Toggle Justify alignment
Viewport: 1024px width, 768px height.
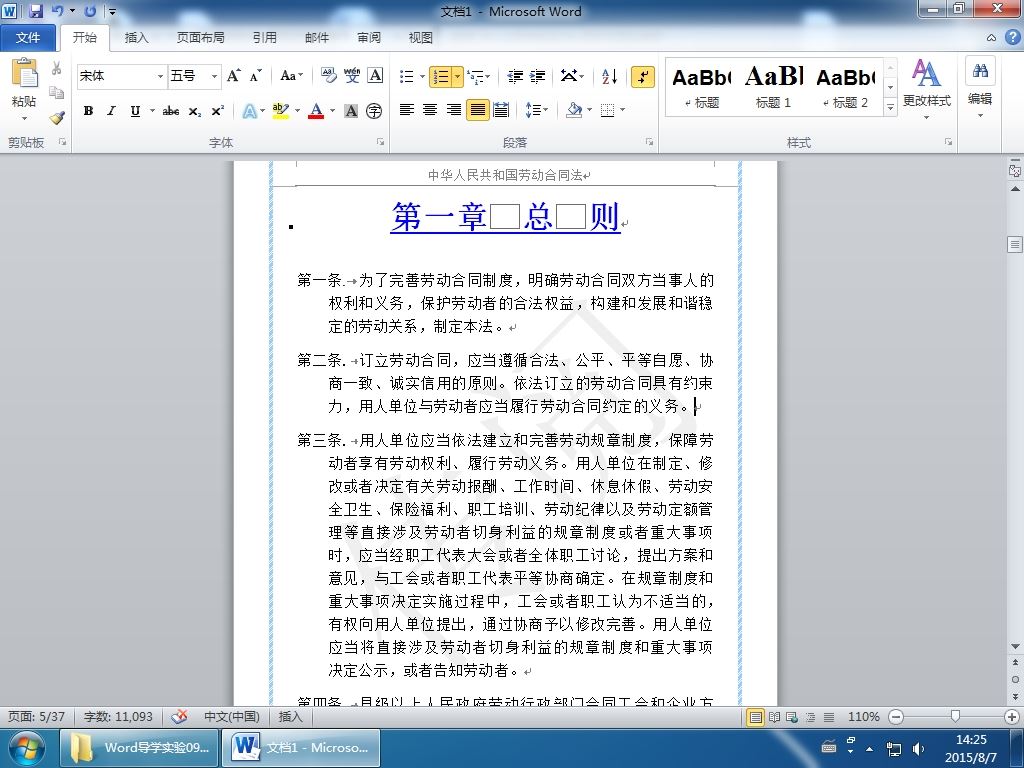point(477,110)
